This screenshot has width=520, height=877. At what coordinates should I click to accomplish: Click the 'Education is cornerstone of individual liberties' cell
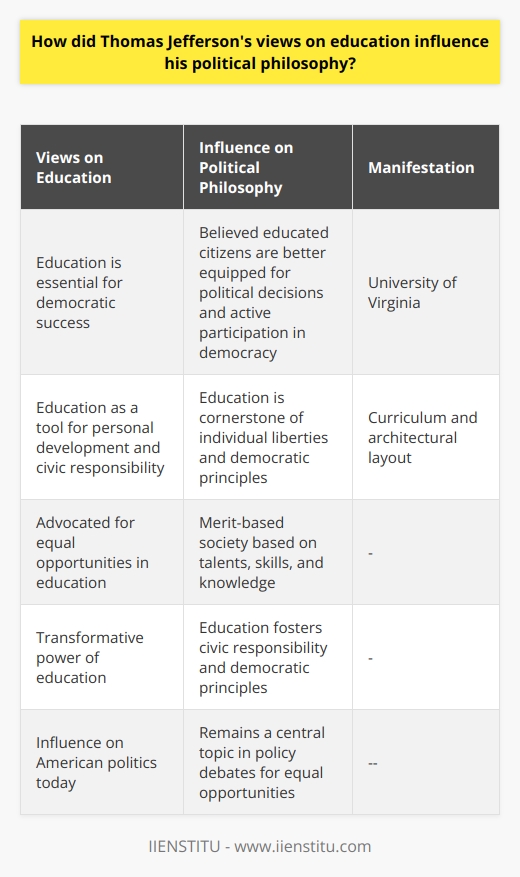pos(267,437)
